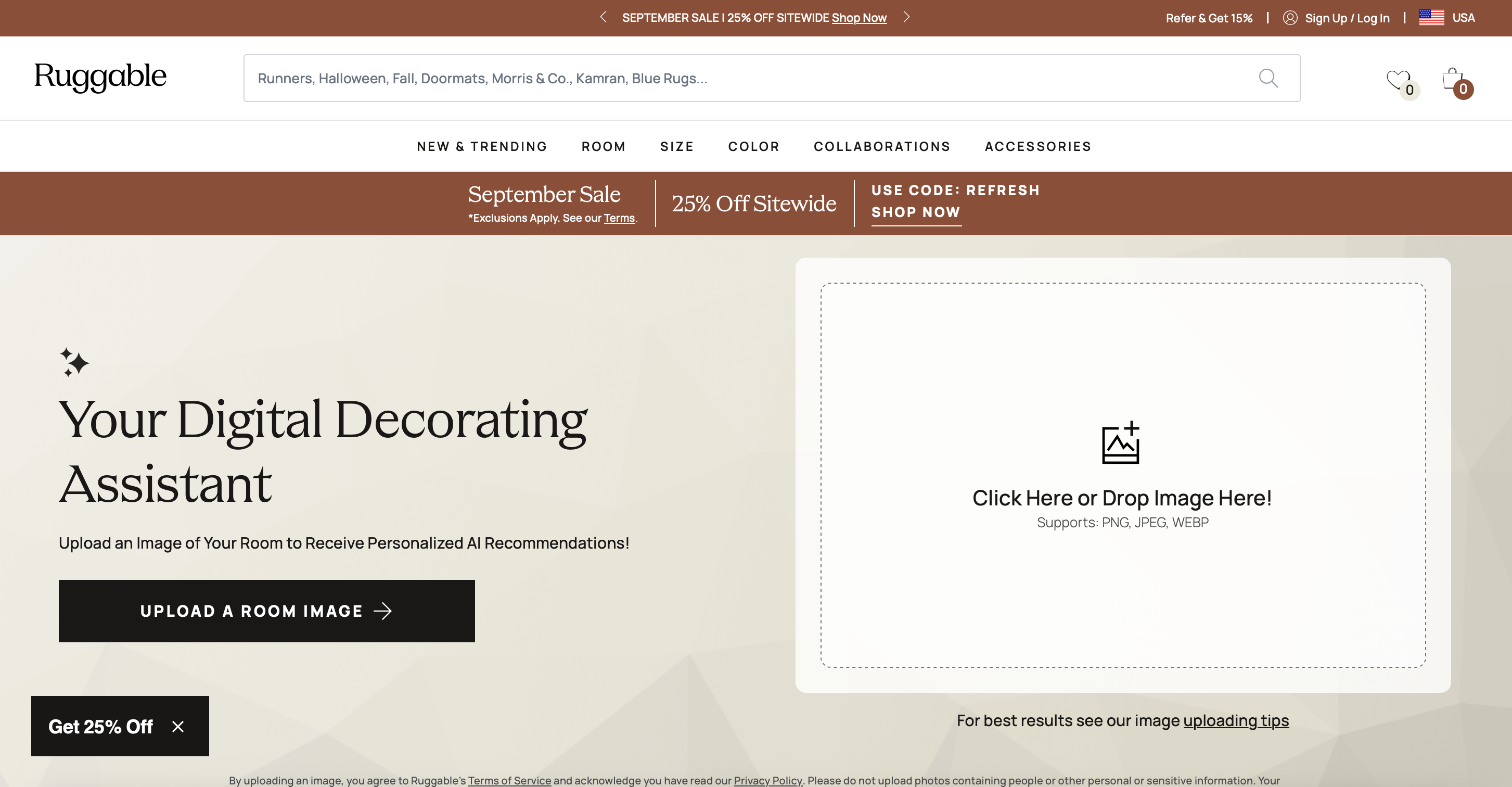Click Upload a Room Image button
Screen dimensions: 1512x787
pos(266,611)
